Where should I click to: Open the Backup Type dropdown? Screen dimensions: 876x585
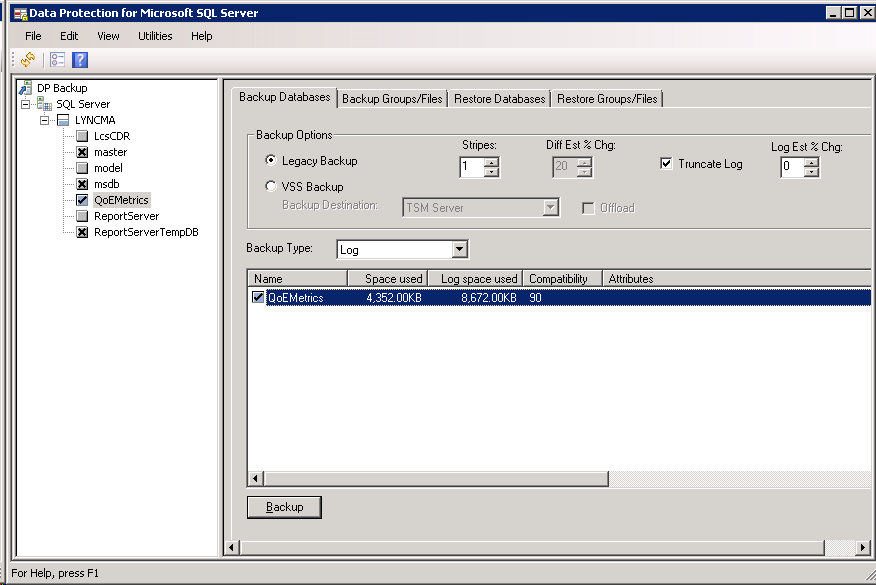(459, 249)
